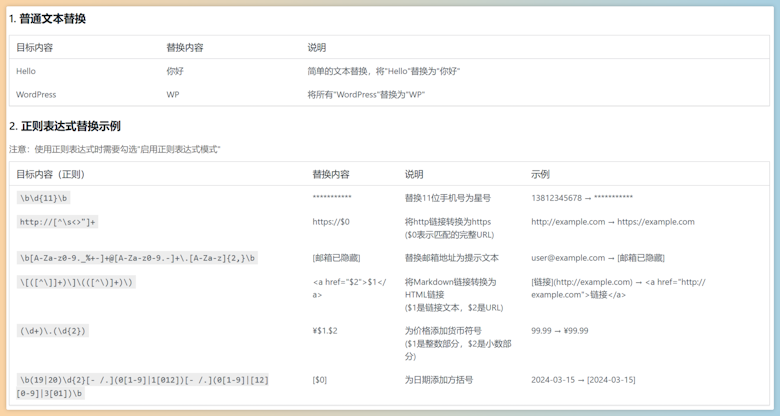
Task: Click description '将所有"WordPress"替换为"WP"'
Action: point(366,95)
